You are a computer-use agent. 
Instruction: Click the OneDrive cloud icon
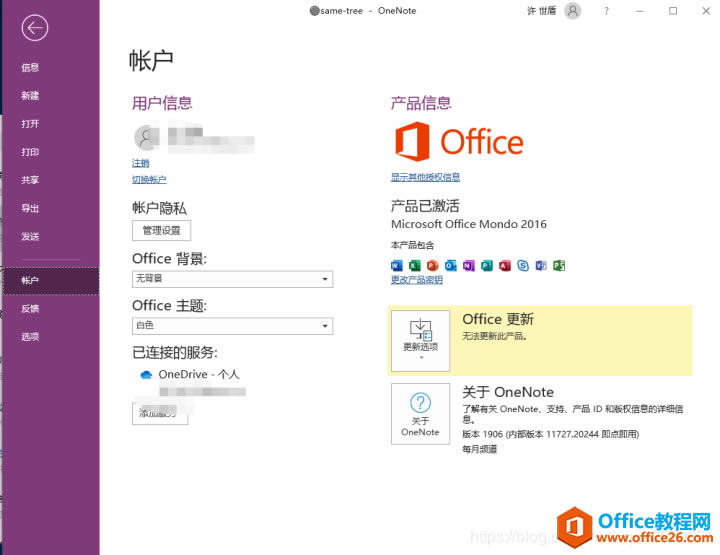click(x=146, y=375)
